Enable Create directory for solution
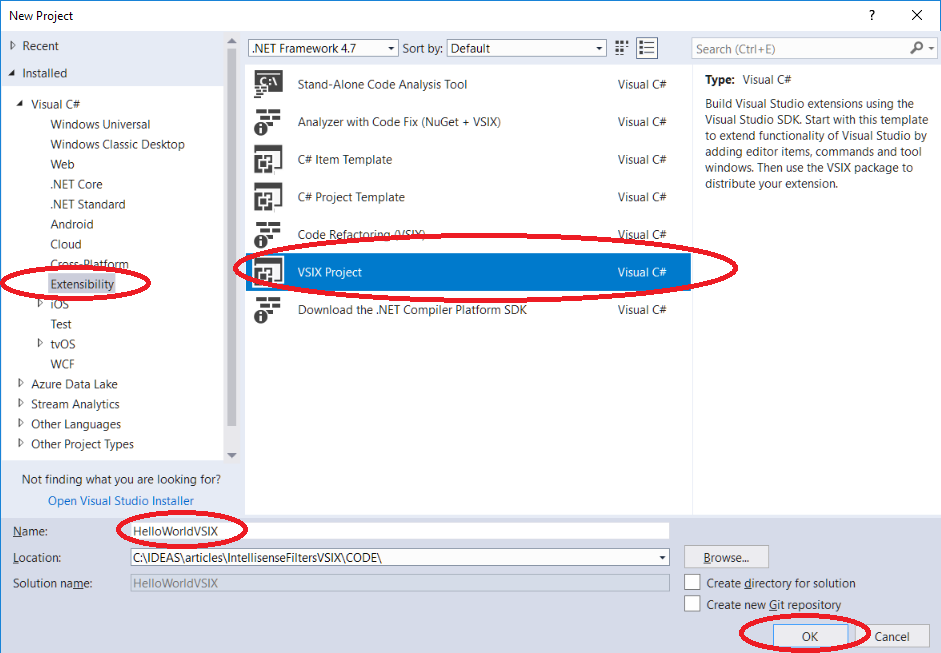This screenshot has width=941, height=653. pos(692,582)
